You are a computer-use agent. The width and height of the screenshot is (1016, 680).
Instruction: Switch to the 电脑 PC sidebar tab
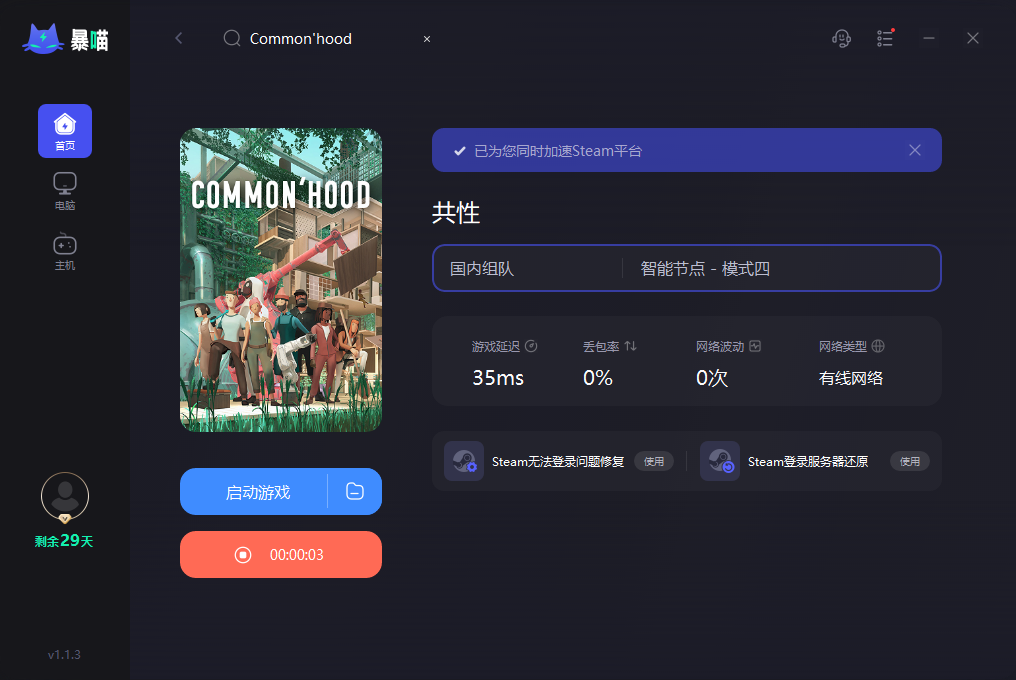point(65,191)
